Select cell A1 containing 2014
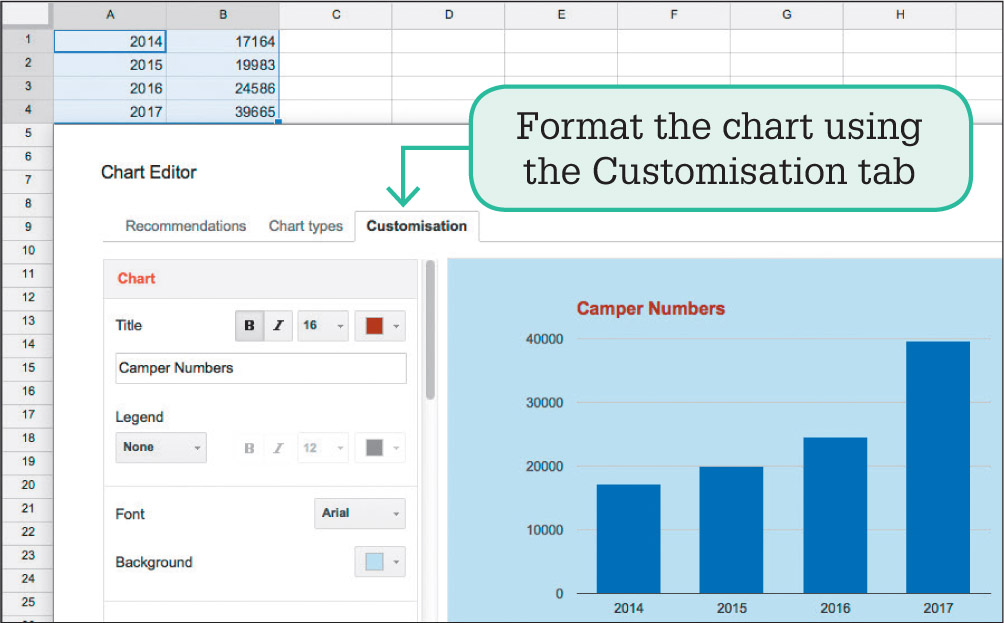 point(110,41)
